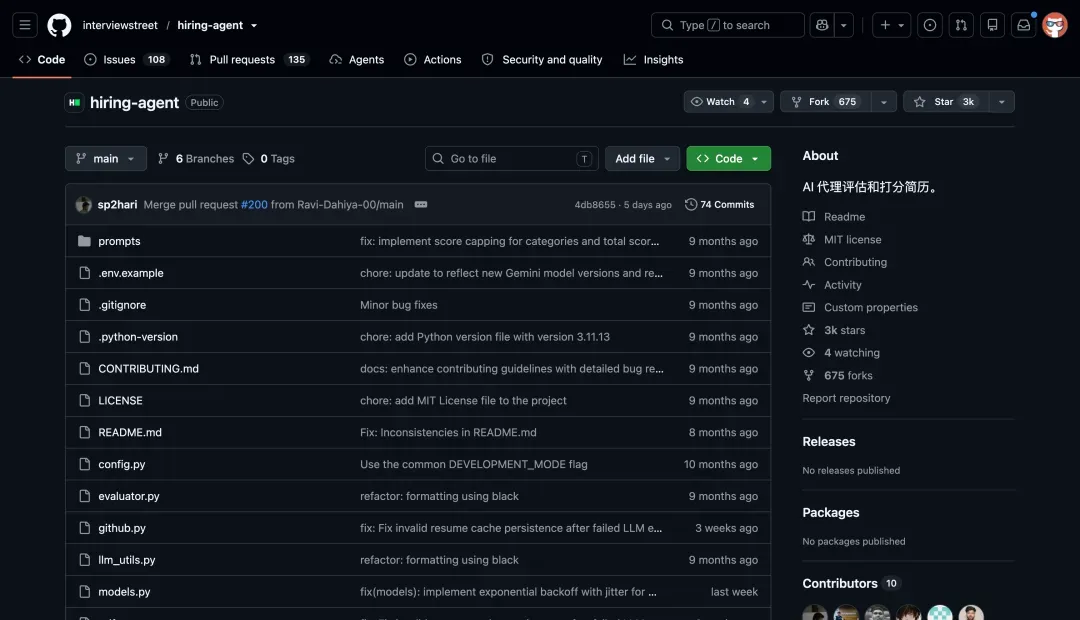Image resolution: width=1080 pixels, height=620 pixels.
Task: Open CONTRIBUTING.md file
Action: click(x=148, y=369)
